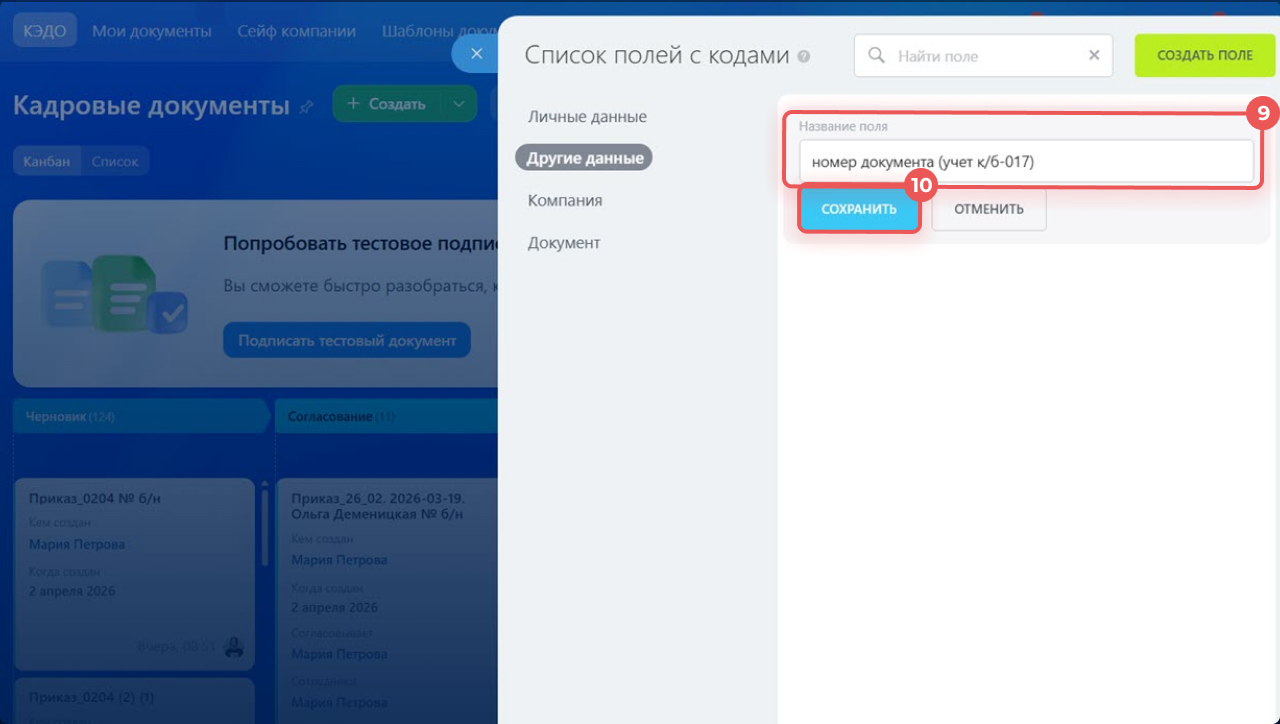This screenshot has width=1280, height=724.
Task: Click the help question mark beside the title
Action: [x=804, y=58]
